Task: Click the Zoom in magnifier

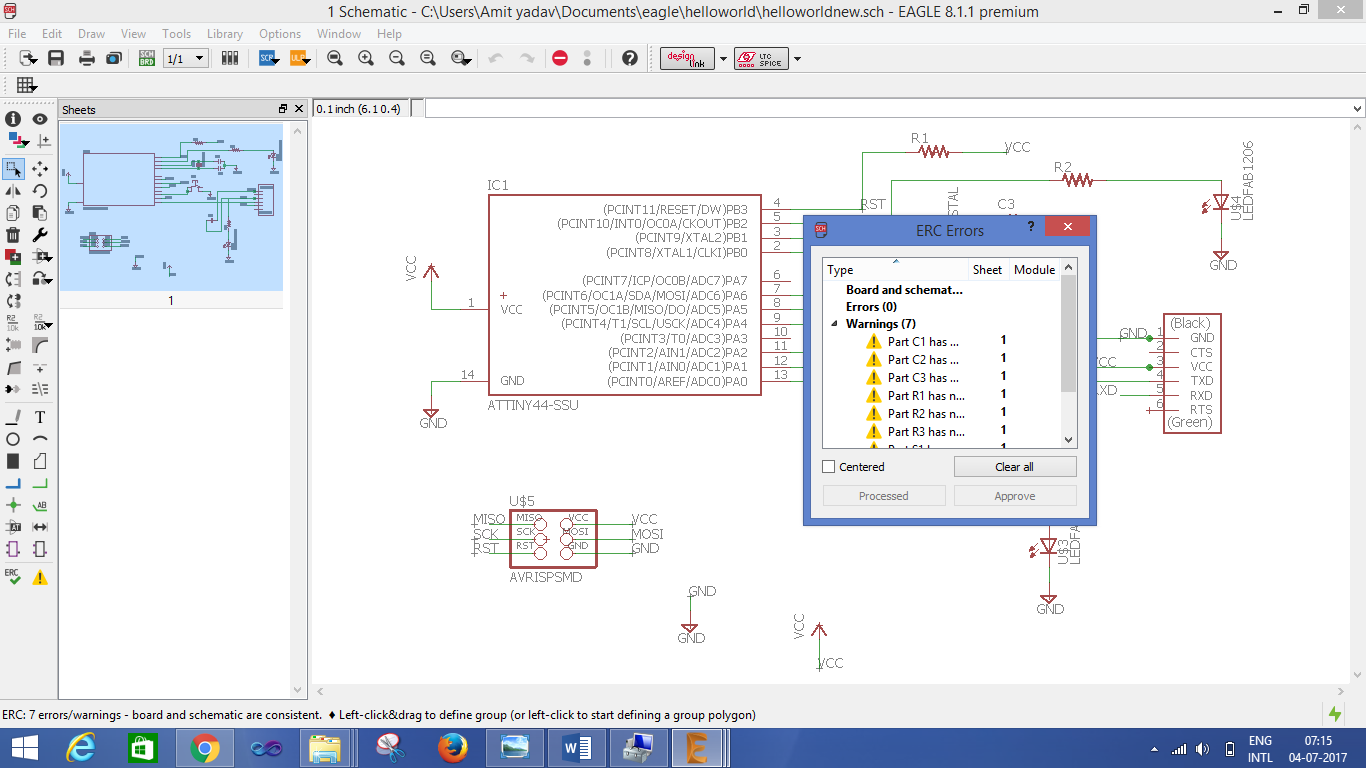Action: coord(366,58)
